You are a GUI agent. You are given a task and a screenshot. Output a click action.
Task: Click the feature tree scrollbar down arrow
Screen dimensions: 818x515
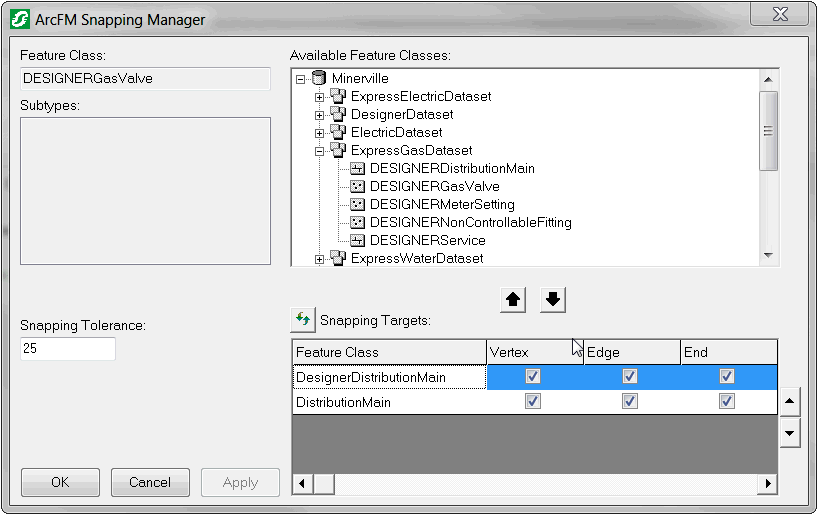tap(768, 255)
